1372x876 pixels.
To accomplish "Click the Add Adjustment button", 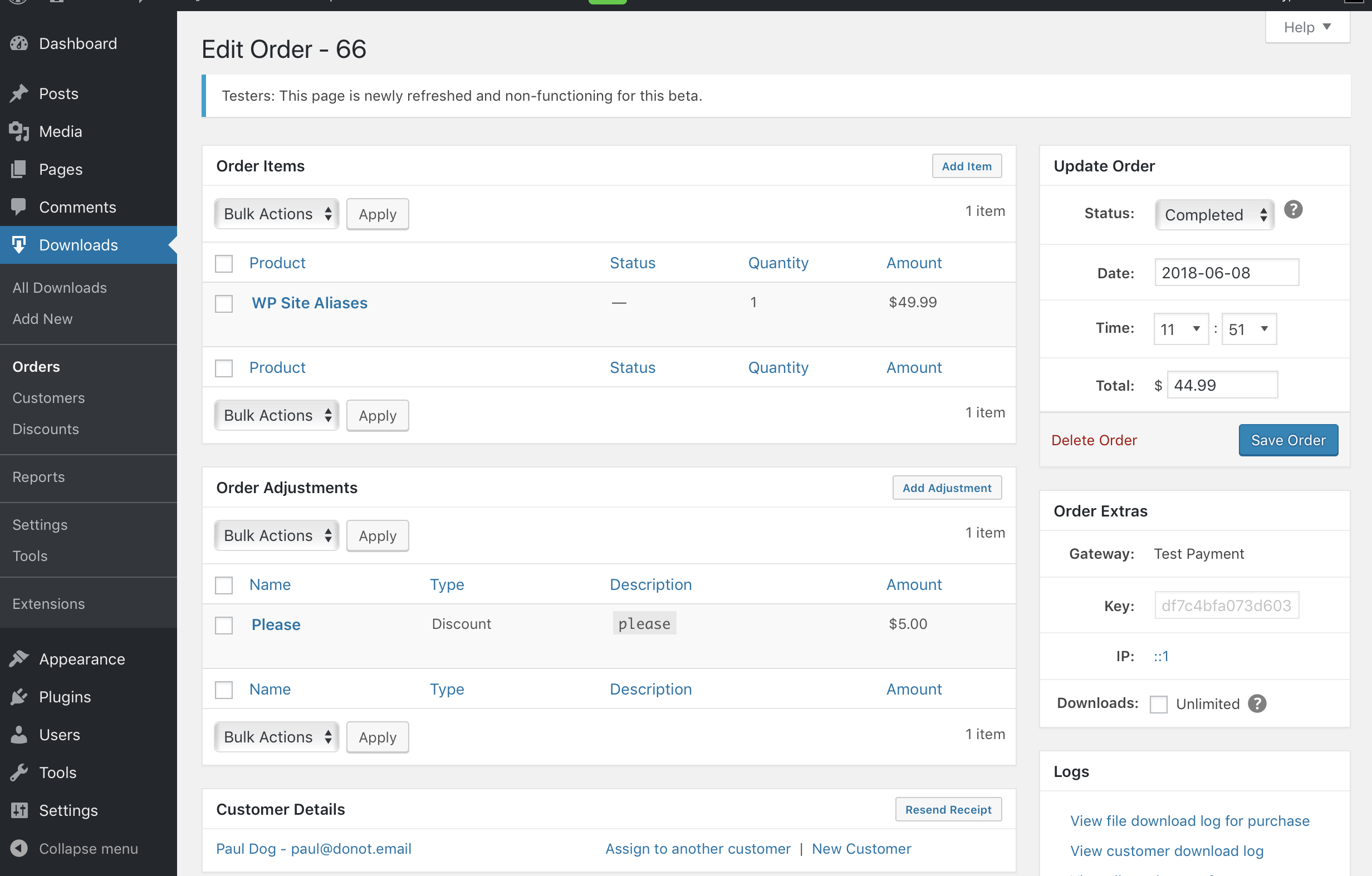I will 947,488.
